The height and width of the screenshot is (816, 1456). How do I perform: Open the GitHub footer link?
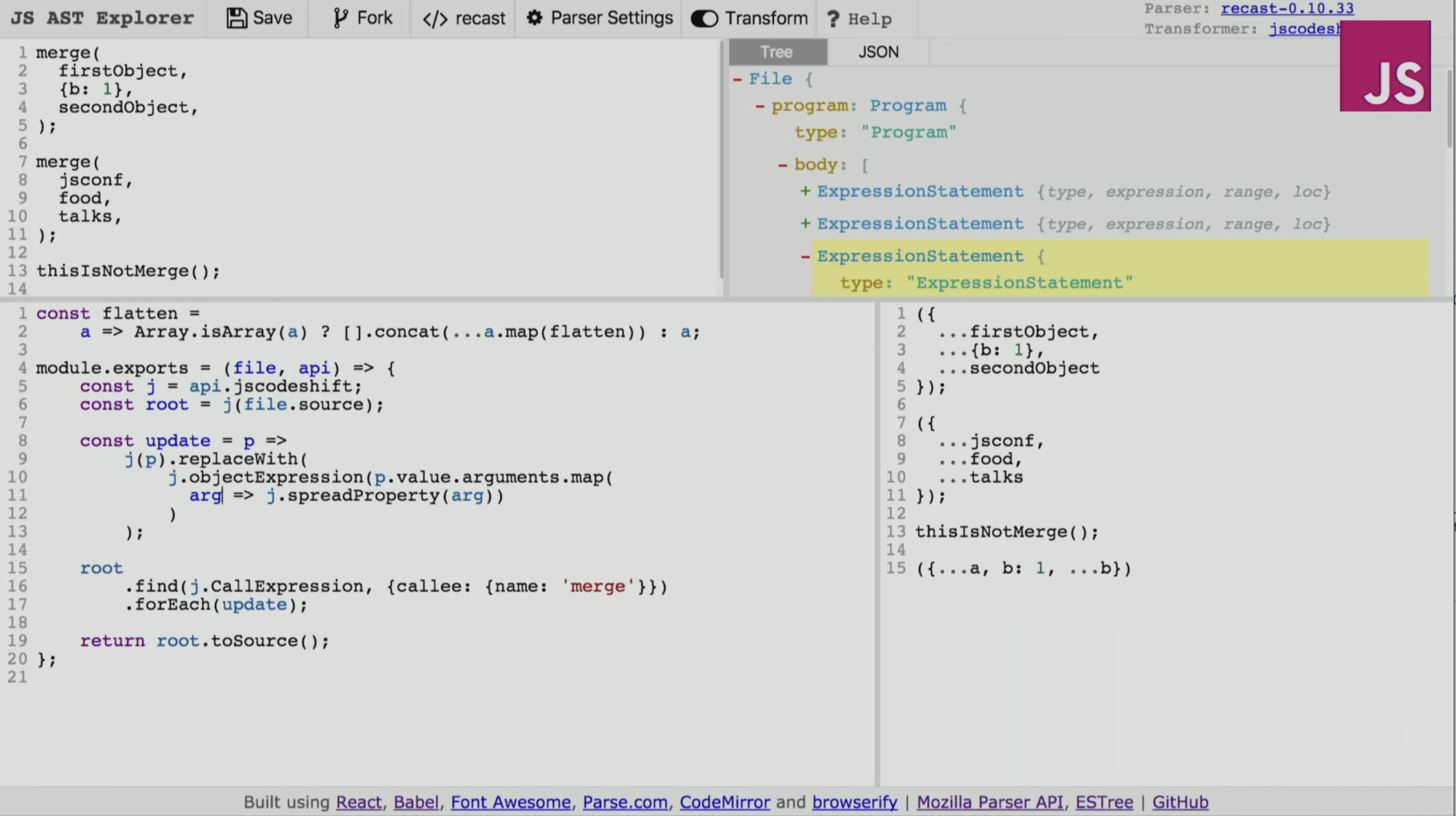1180,801
